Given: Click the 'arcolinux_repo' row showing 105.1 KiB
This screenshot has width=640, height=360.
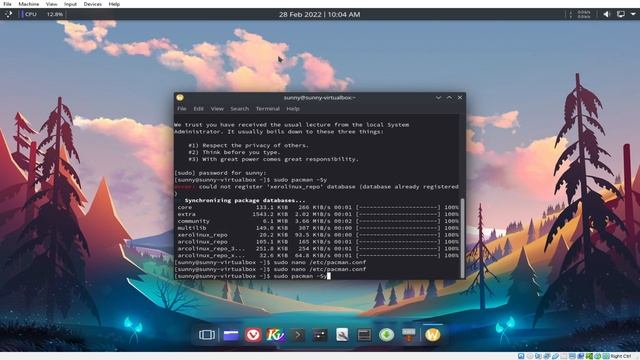Looking at the screenshot, I should pyautogui.click(x=318, y=242).
